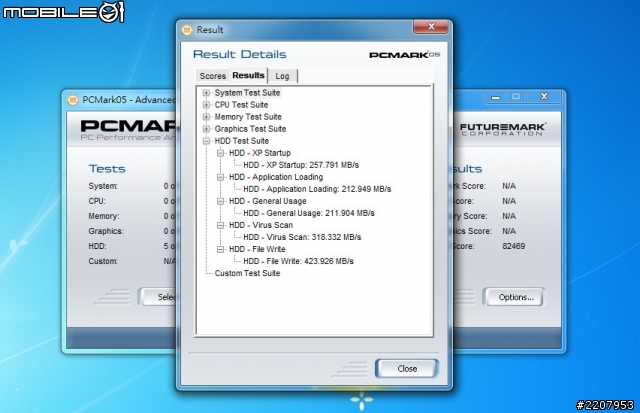Click the PCMark05 window title icon
The height and width of the screenshot is (413, 640).
(x=73, y=100)
